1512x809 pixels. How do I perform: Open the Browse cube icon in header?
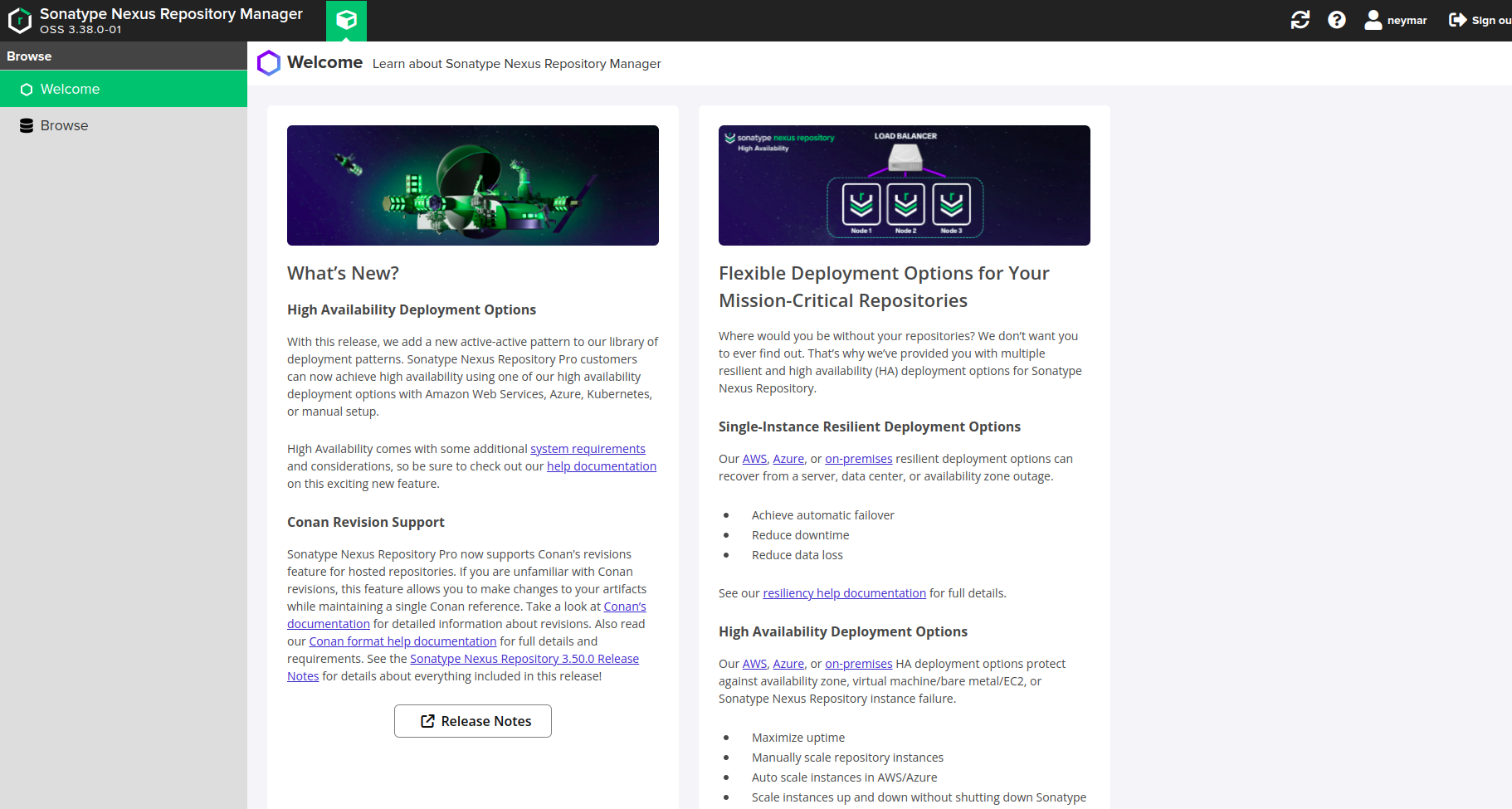[346, 20]
